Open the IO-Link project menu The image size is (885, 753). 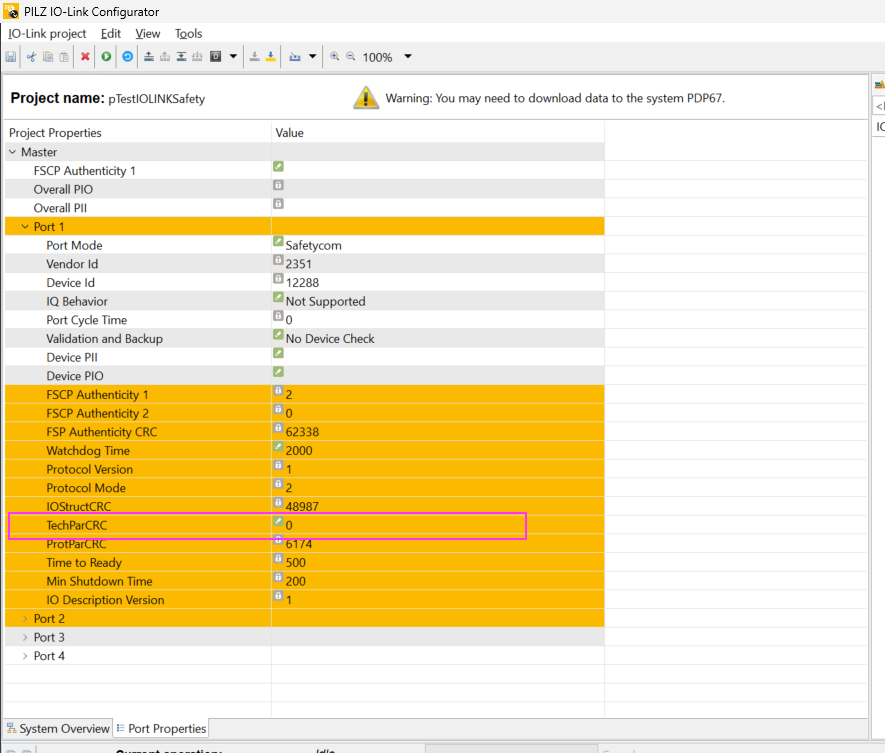[47, 34]
